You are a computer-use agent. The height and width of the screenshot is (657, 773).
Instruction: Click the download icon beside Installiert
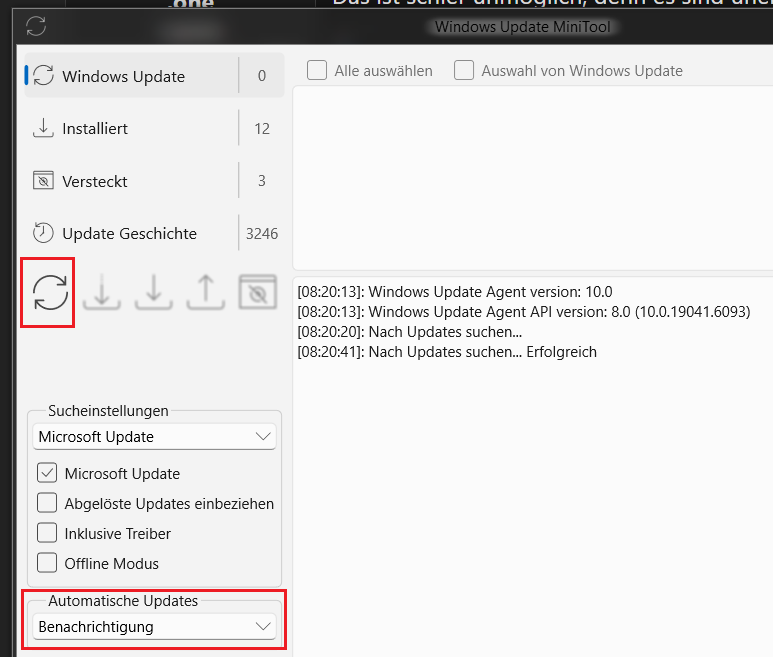pos(43,128)
